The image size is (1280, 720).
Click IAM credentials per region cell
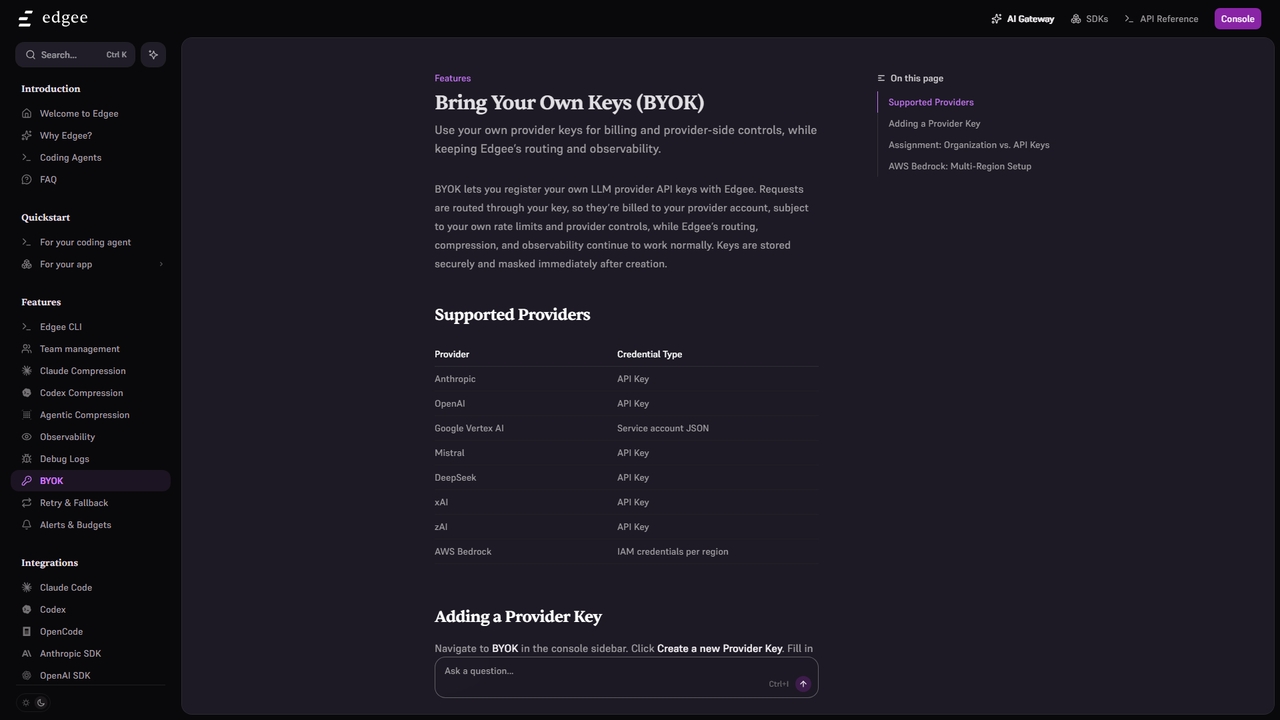coord(673,552)
